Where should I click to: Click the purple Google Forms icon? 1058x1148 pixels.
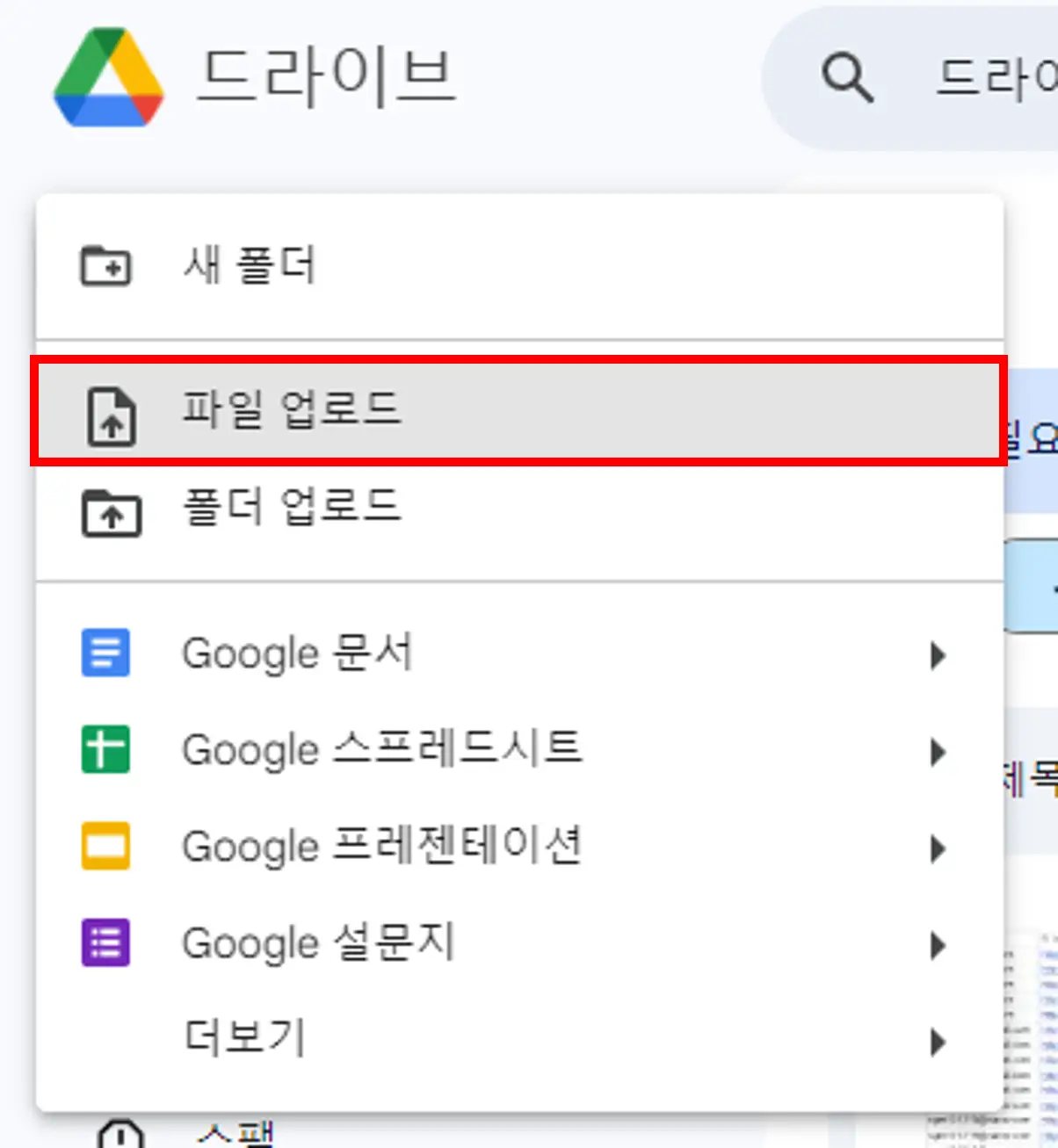pyautogui.click(x=105, y=942)
